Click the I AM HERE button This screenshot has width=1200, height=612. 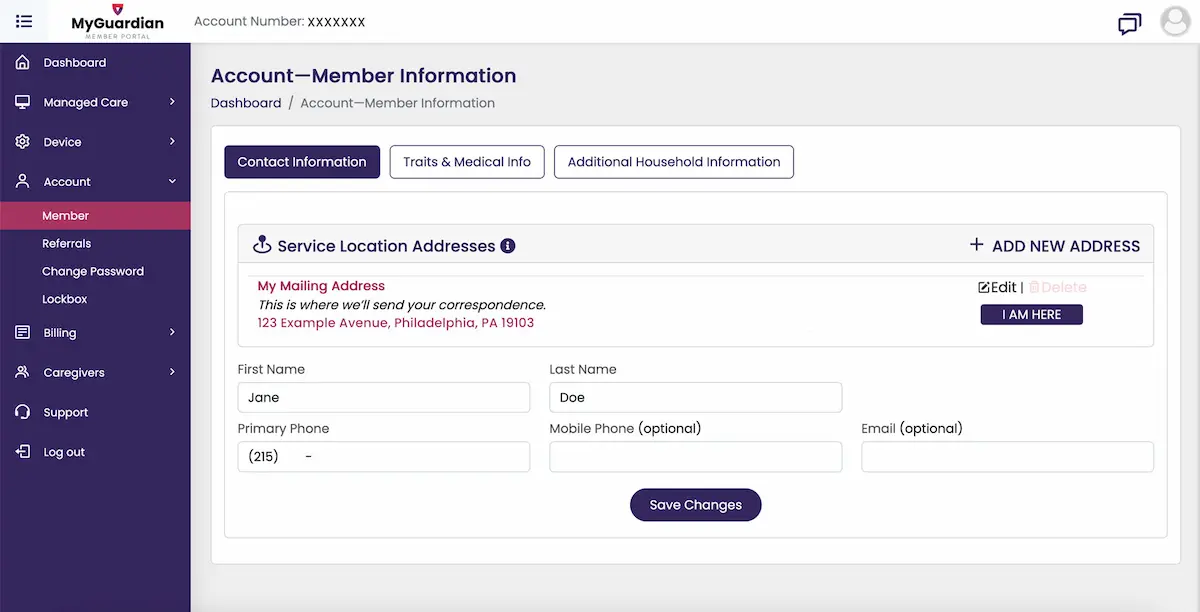(x=1031, y=315)
